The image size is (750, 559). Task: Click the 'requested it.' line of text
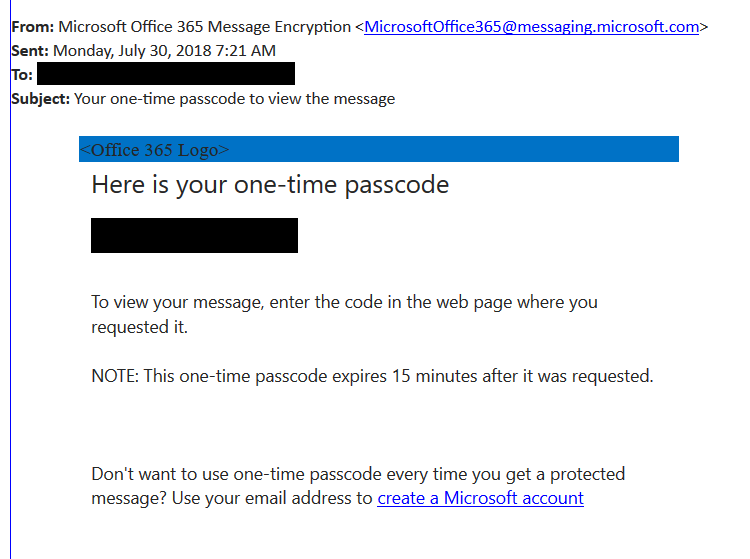click(x=139, y=328)
